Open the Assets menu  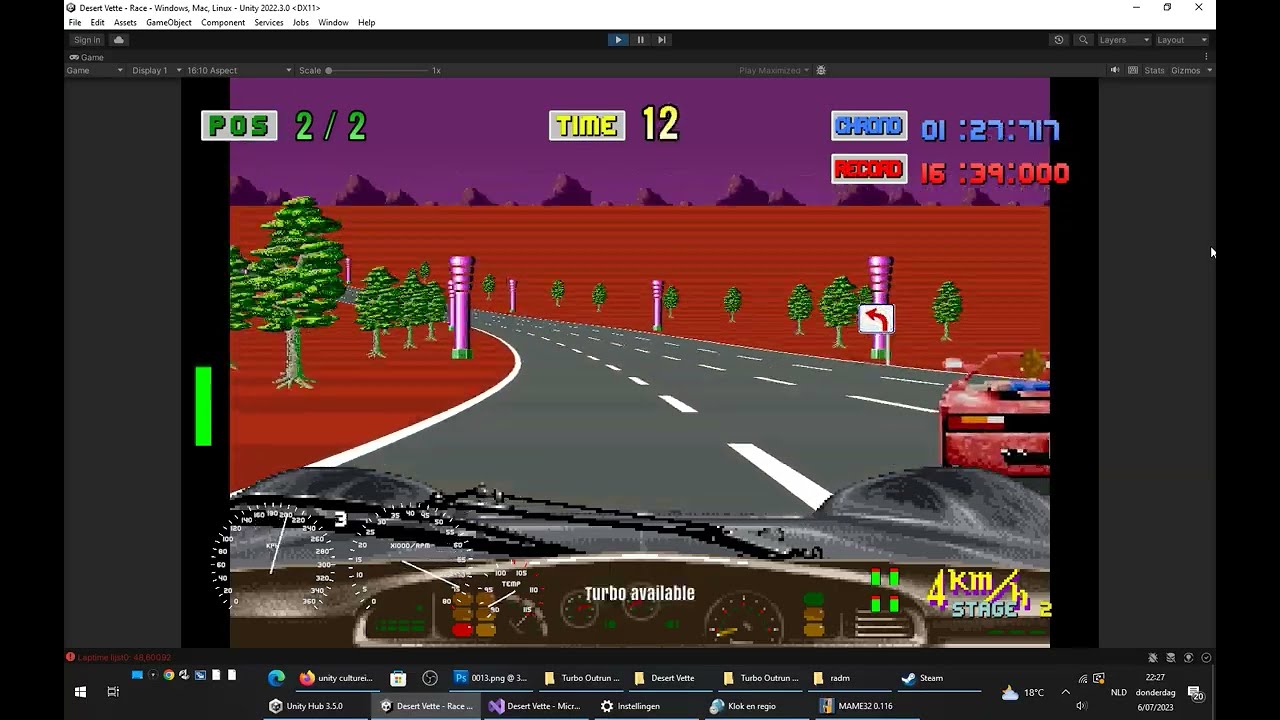click(125, 22)
